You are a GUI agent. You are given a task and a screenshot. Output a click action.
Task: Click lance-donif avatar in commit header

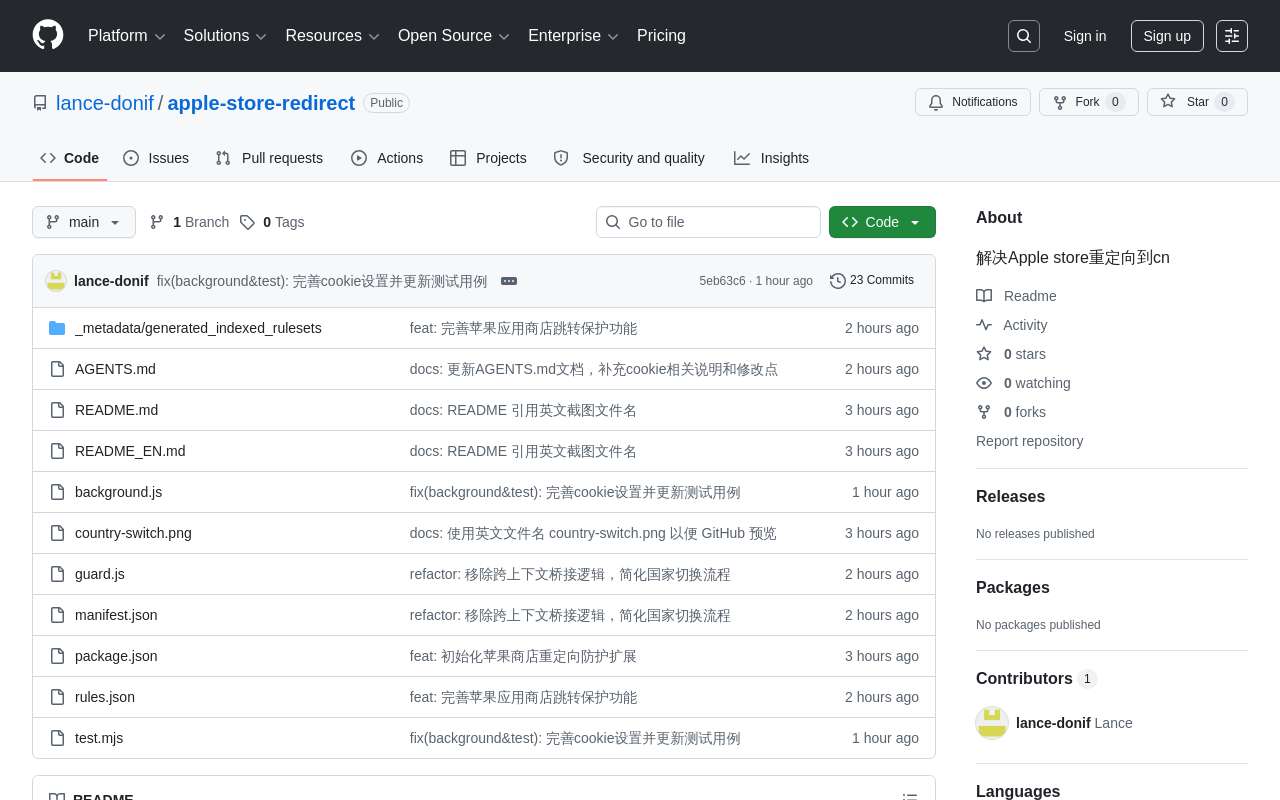56,281
